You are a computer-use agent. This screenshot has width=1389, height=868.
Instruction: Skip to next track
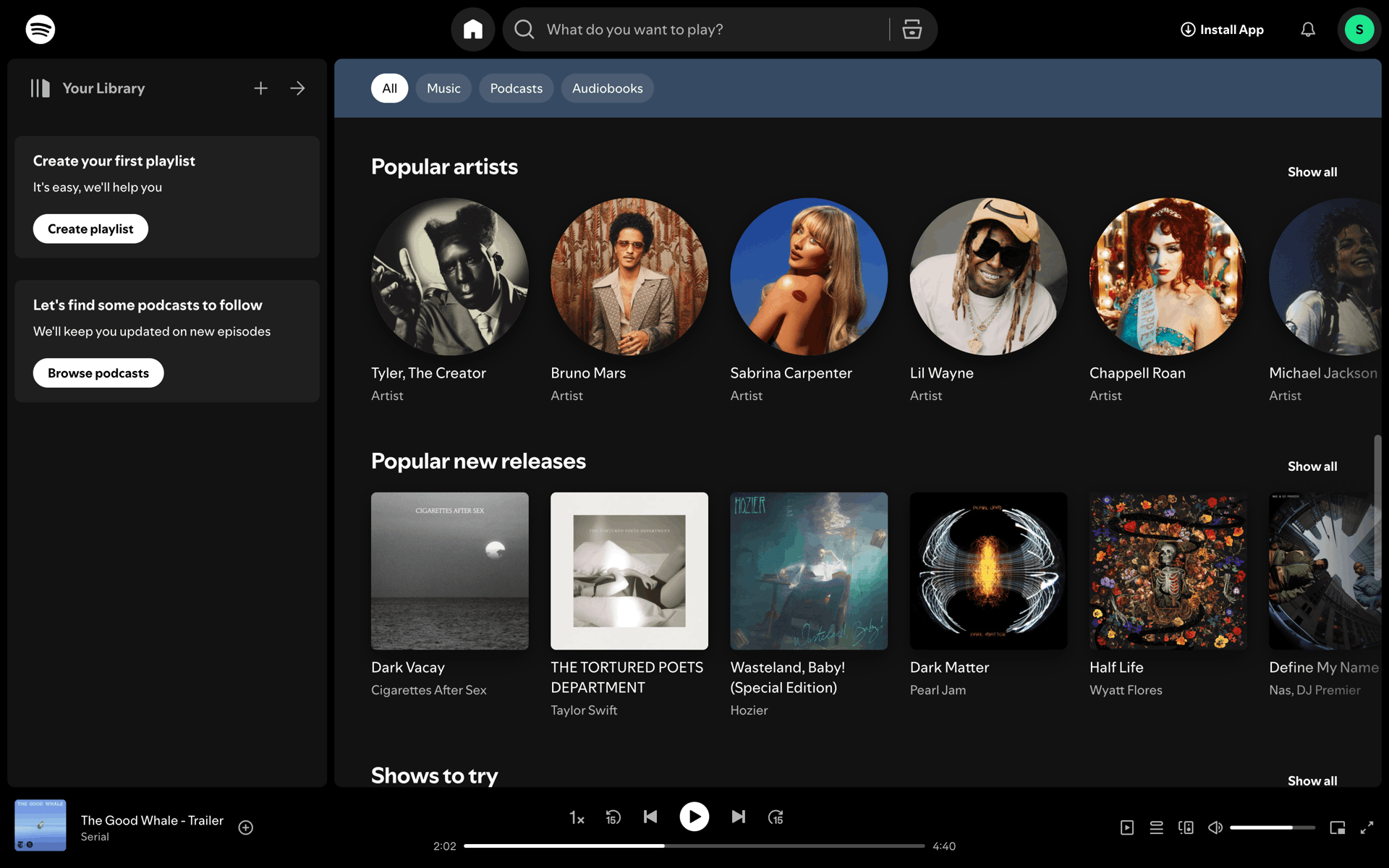click(x=739, y=817)
